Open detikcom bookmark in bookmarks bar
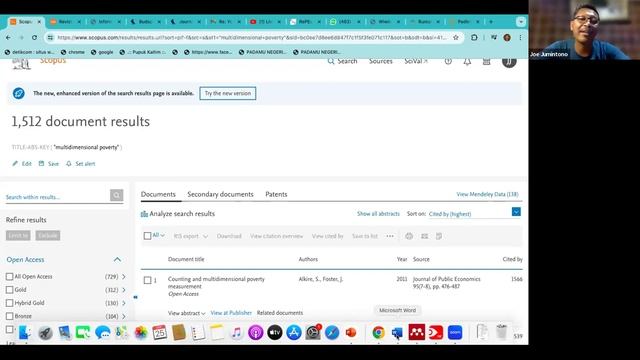Viewport: 640px width, 360px height. click(x=29, y=52)
